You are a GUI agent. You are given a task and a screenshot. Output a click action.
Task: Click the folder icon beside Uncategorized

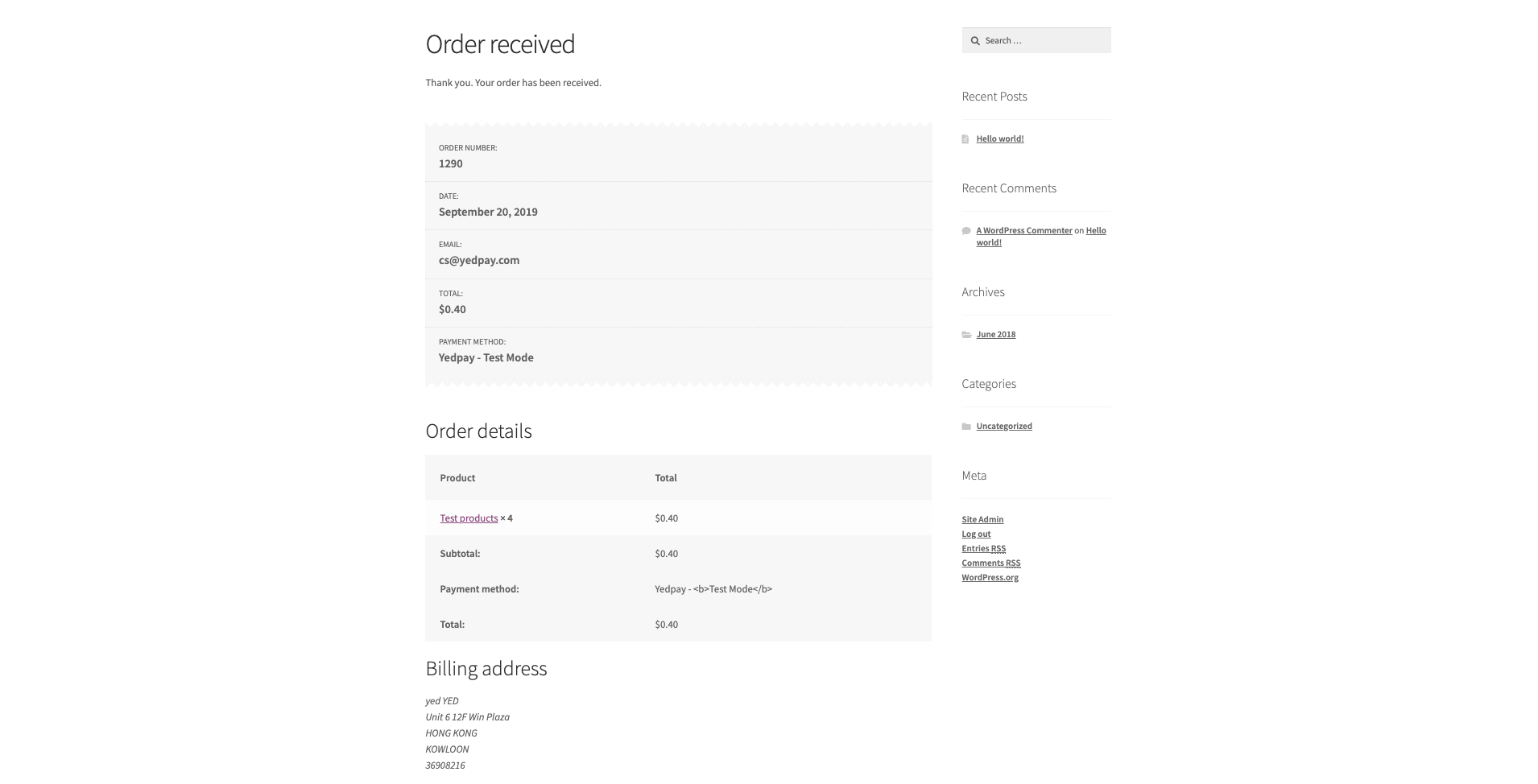coord(966,427)
